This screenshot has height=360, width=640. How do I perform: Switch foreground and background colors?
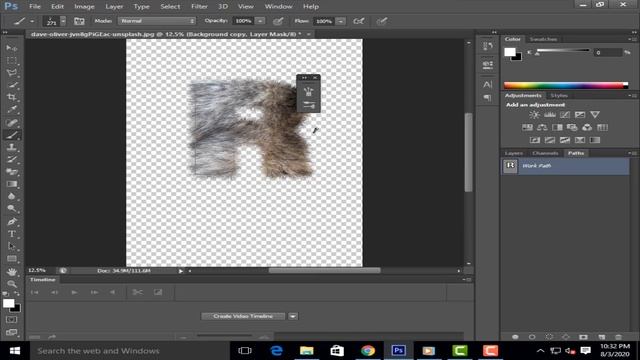(x=17, y=293)
